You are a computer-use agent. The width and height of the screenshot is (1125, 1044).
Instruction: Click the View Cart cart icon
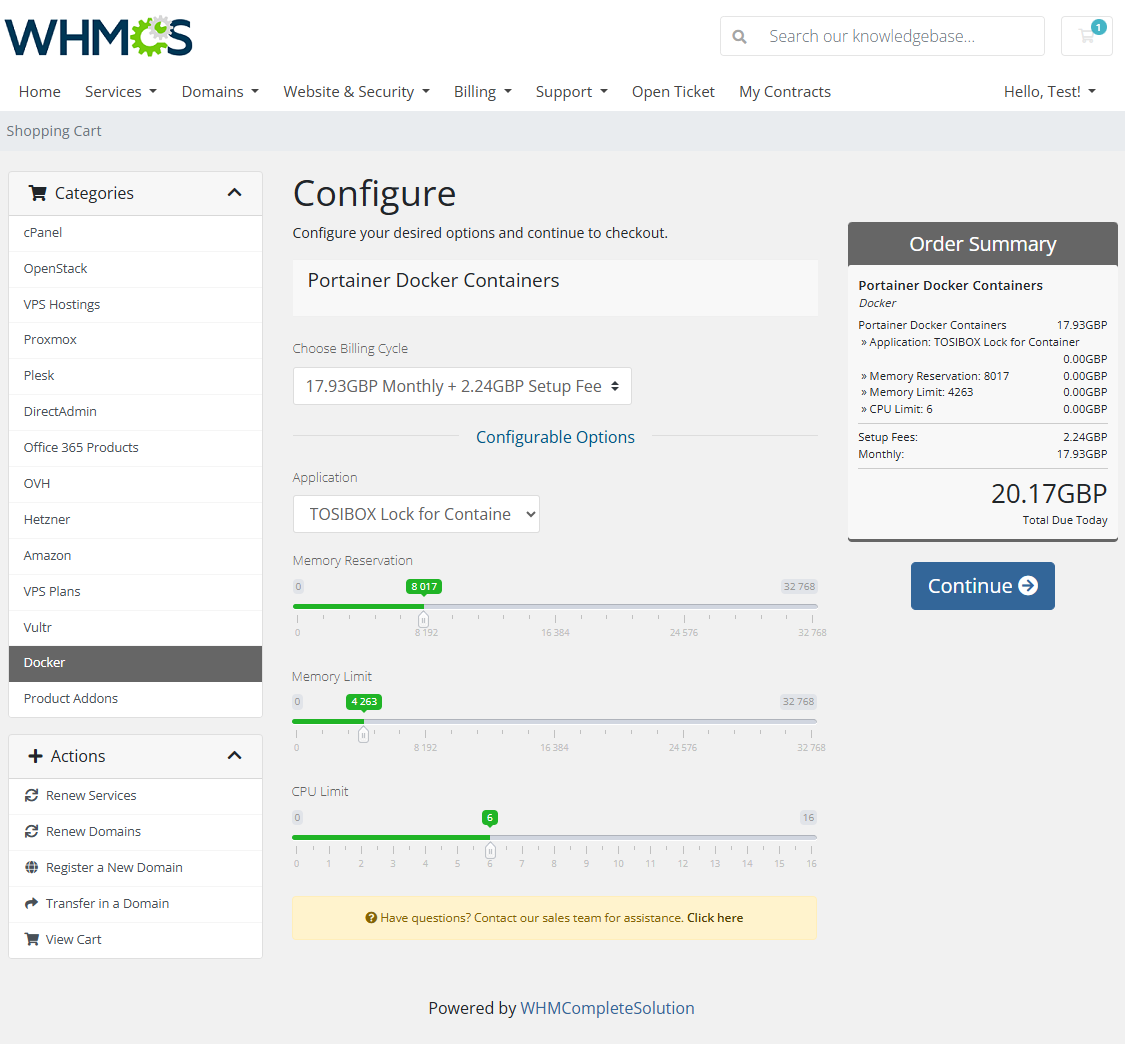32,939
